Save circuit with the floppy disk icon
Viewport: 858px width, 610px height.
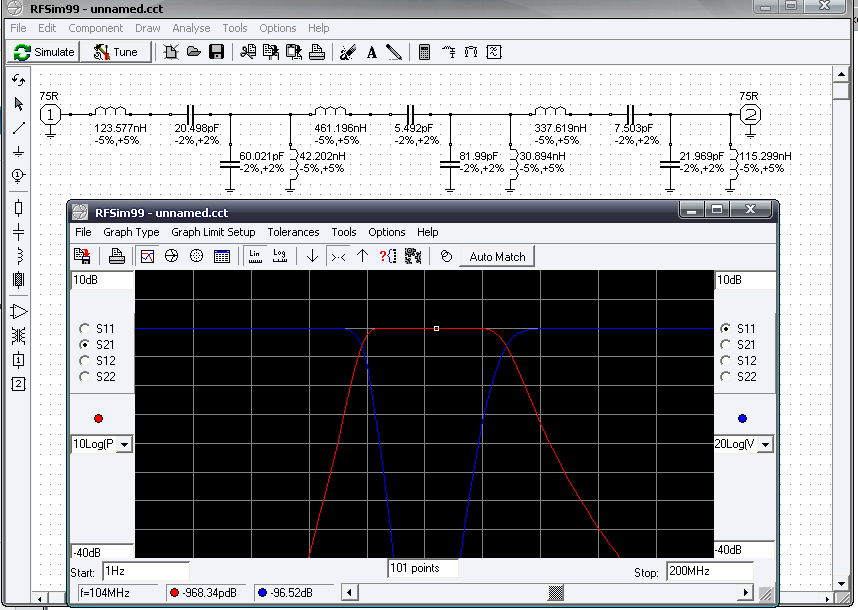(x=217, y=52)
